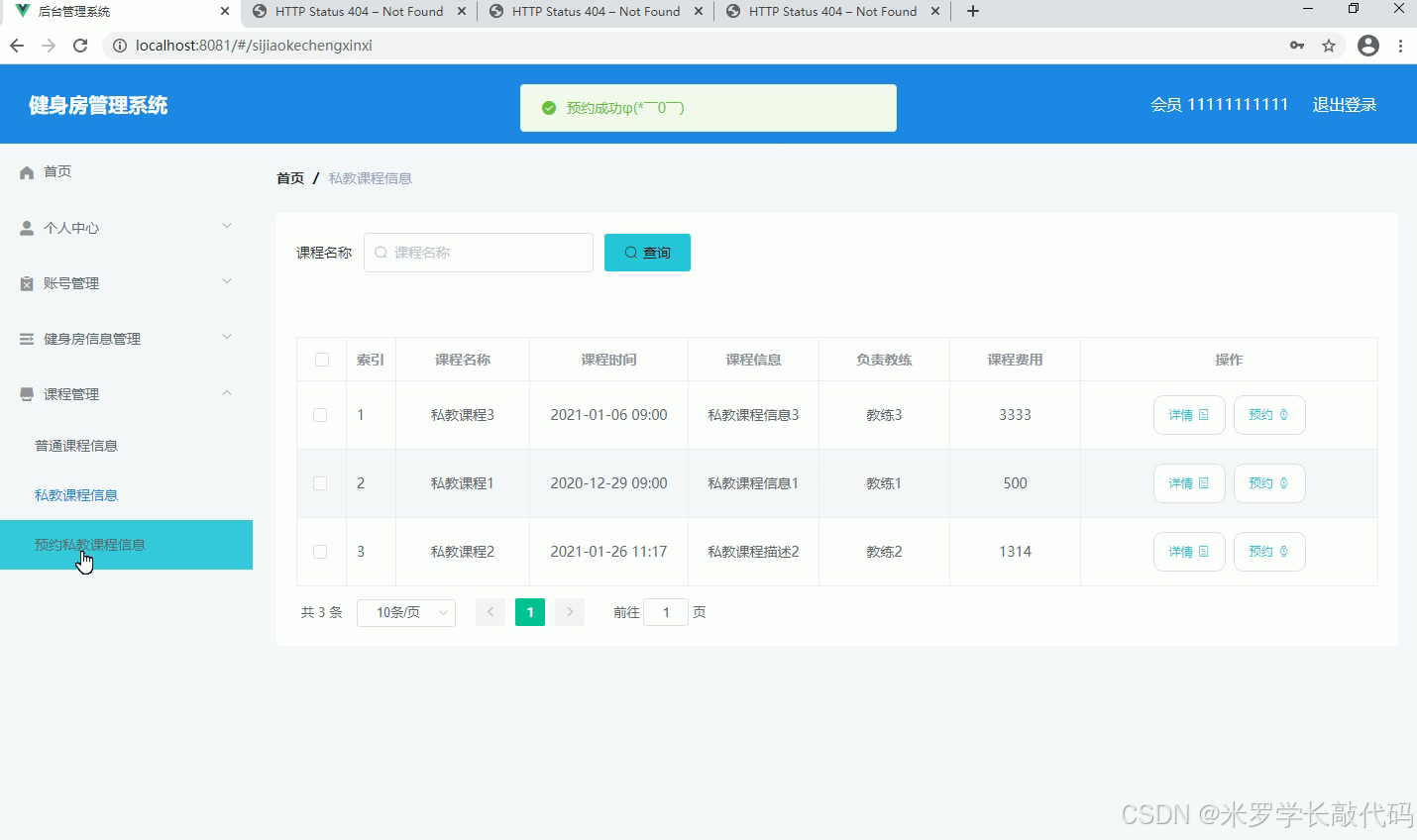The width and height of the screenshot is (1417, 840).
Task: Focus the 前往 page number input
Action: pyautogui.click(x=666, y=613)
